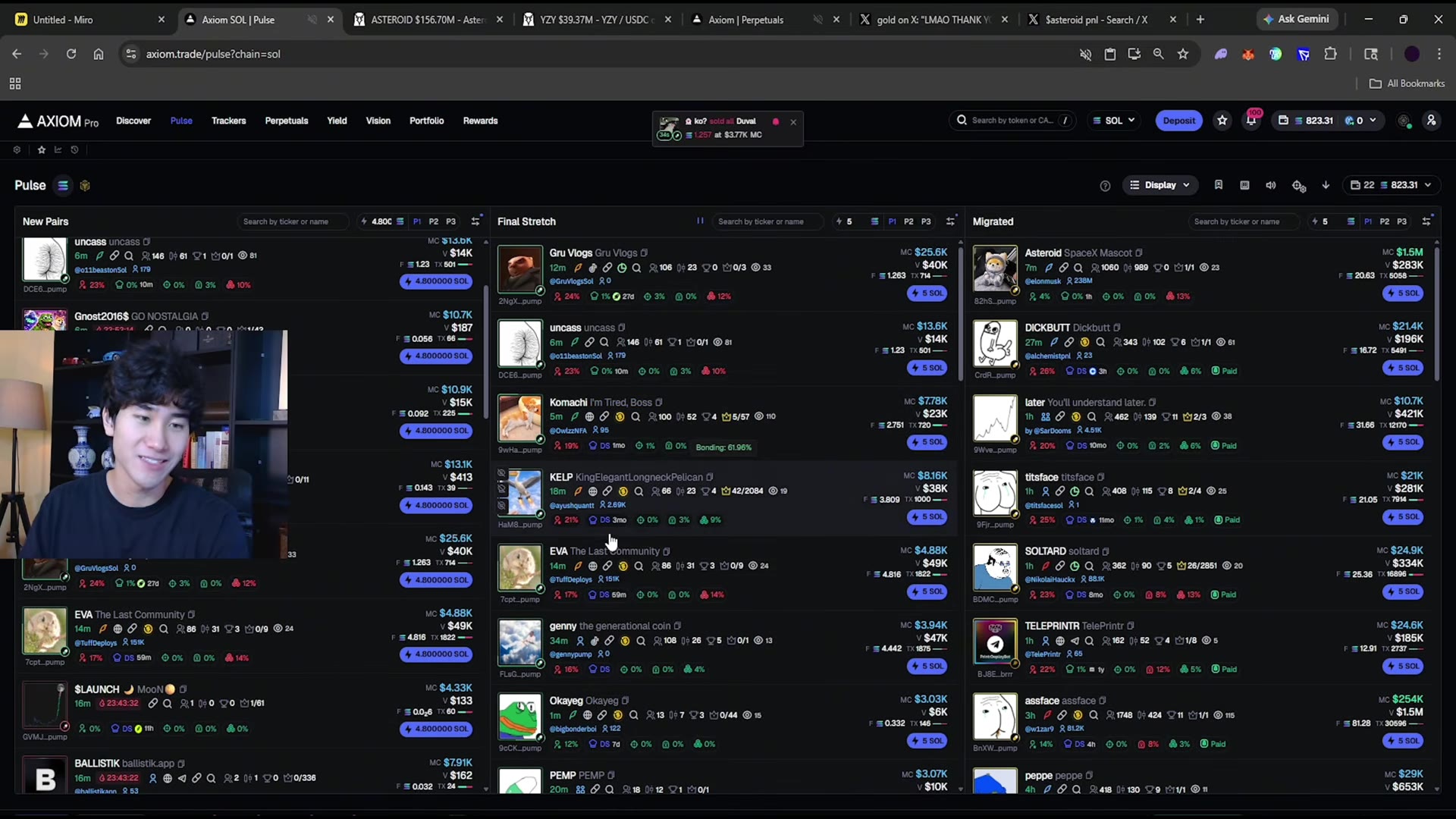This screenshot has height=819, width=1456.
Task: Select P1 preset in New Pairs
Action: tap(417, 221)
